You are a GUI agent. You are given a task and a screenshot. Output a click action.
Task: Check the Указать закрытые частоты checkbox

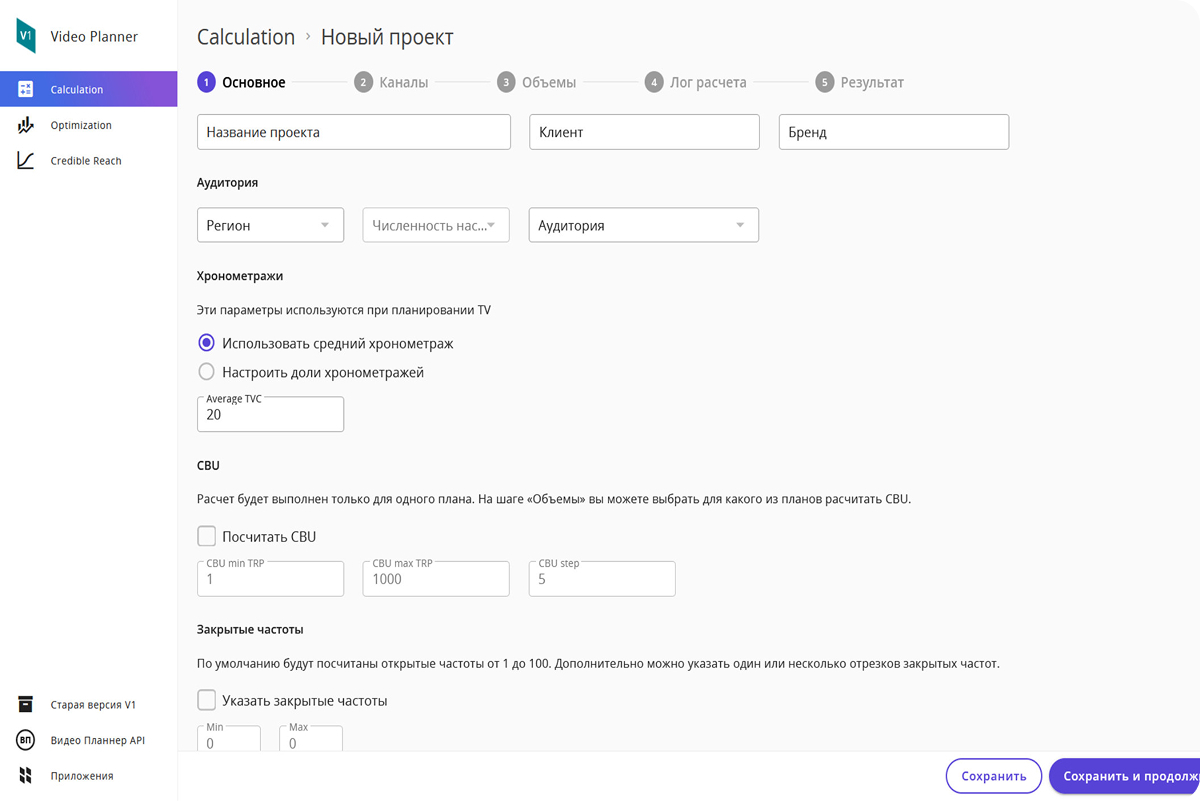pyautogui.click(x=207, y=700)
